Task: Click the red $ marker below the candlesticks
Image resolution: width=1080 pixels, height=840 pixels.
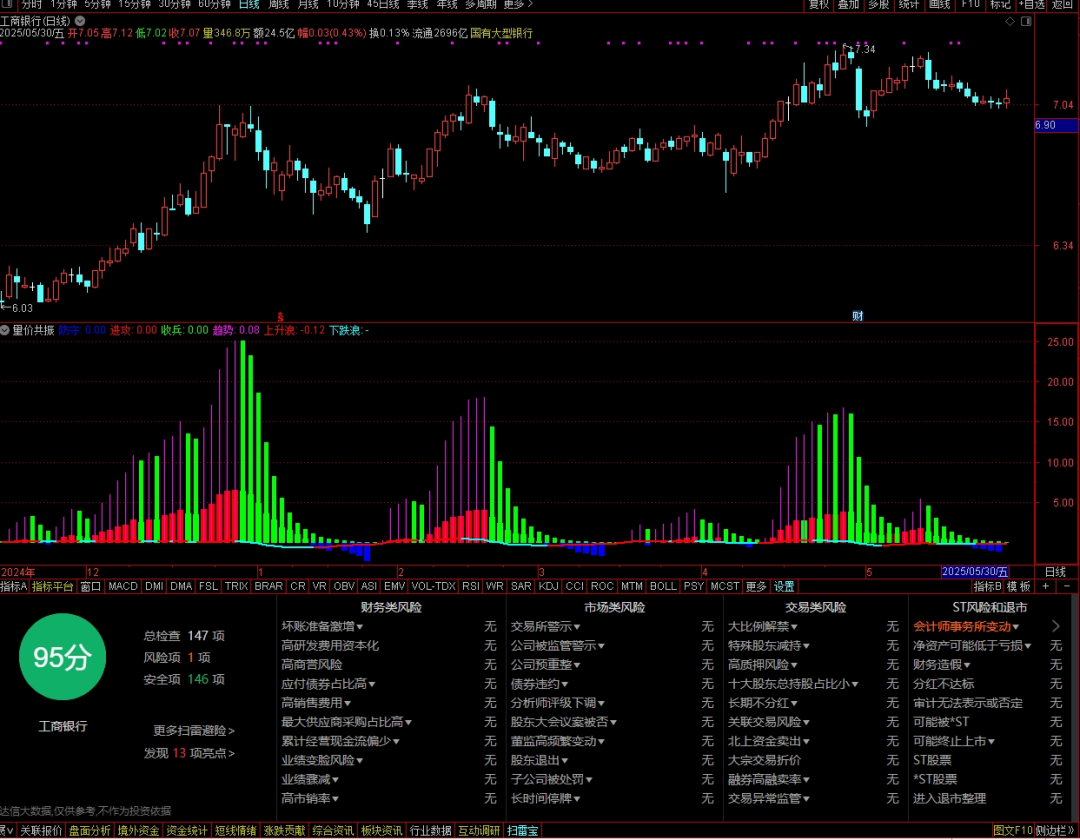Action: 280,317
